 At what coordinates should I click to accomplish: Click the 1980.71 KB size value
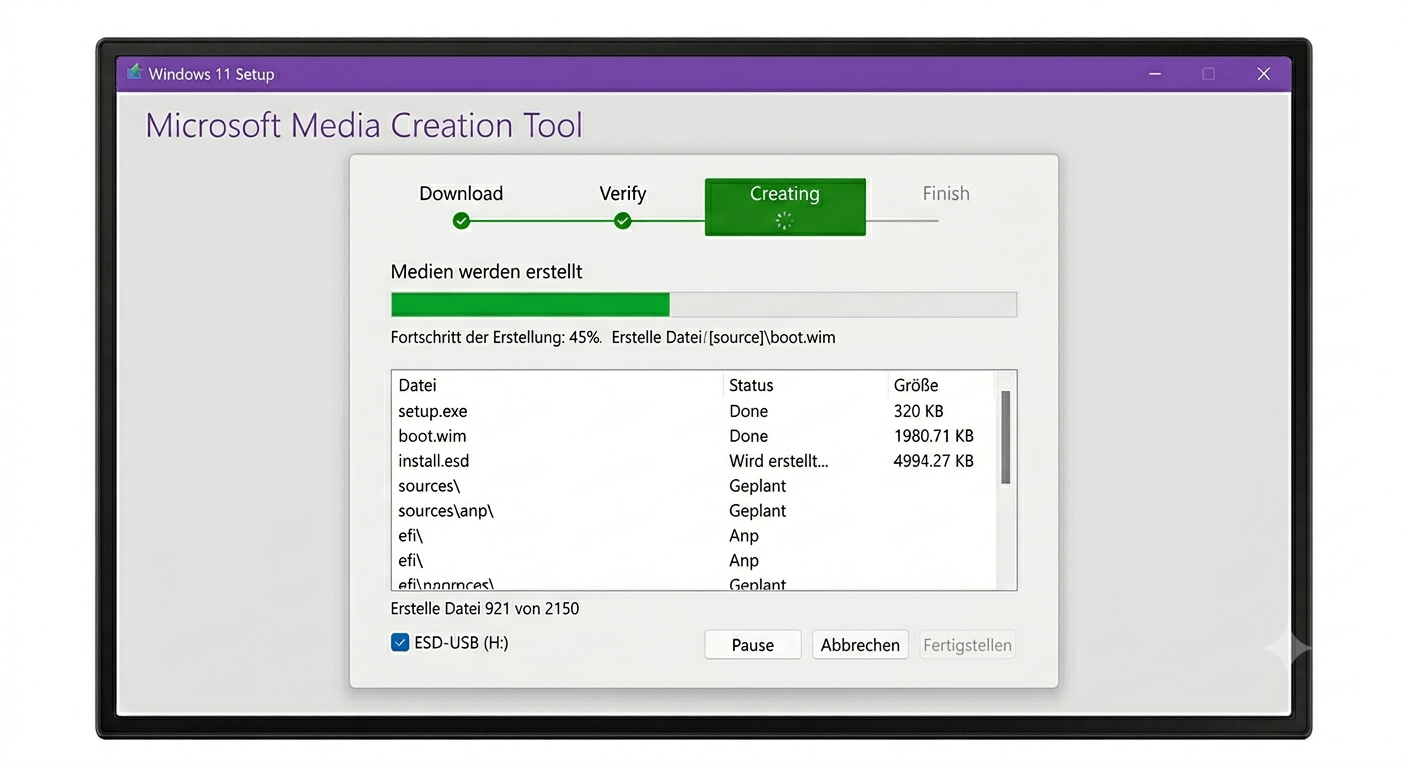pos(934,436)
